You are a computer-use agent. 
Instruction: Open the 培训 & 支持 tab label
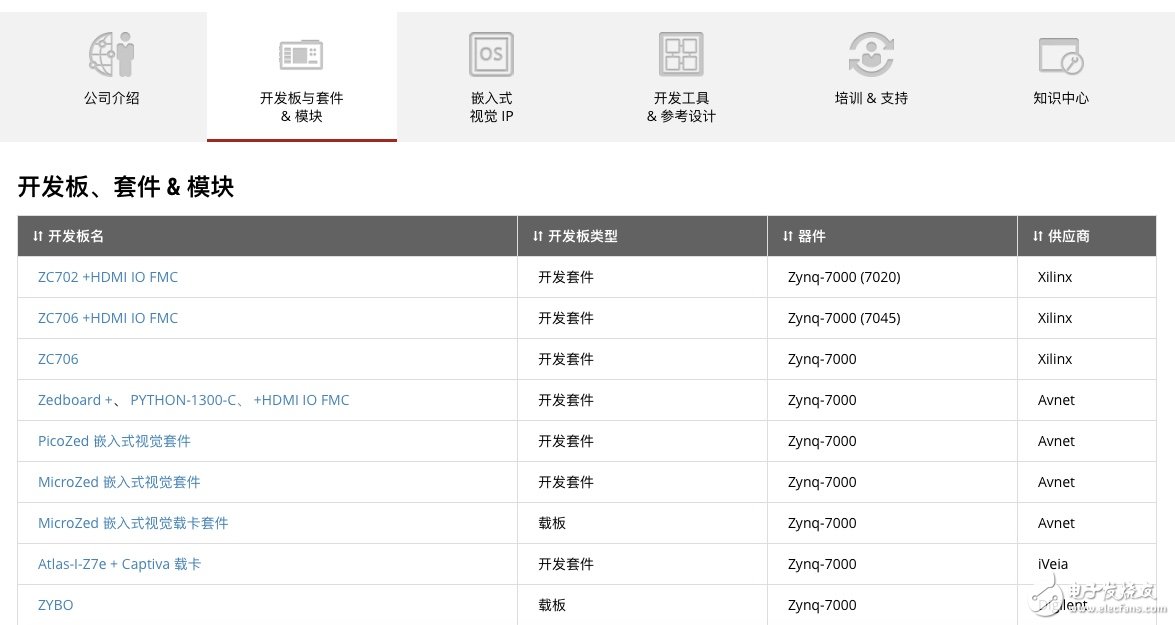tap(871, 98)
